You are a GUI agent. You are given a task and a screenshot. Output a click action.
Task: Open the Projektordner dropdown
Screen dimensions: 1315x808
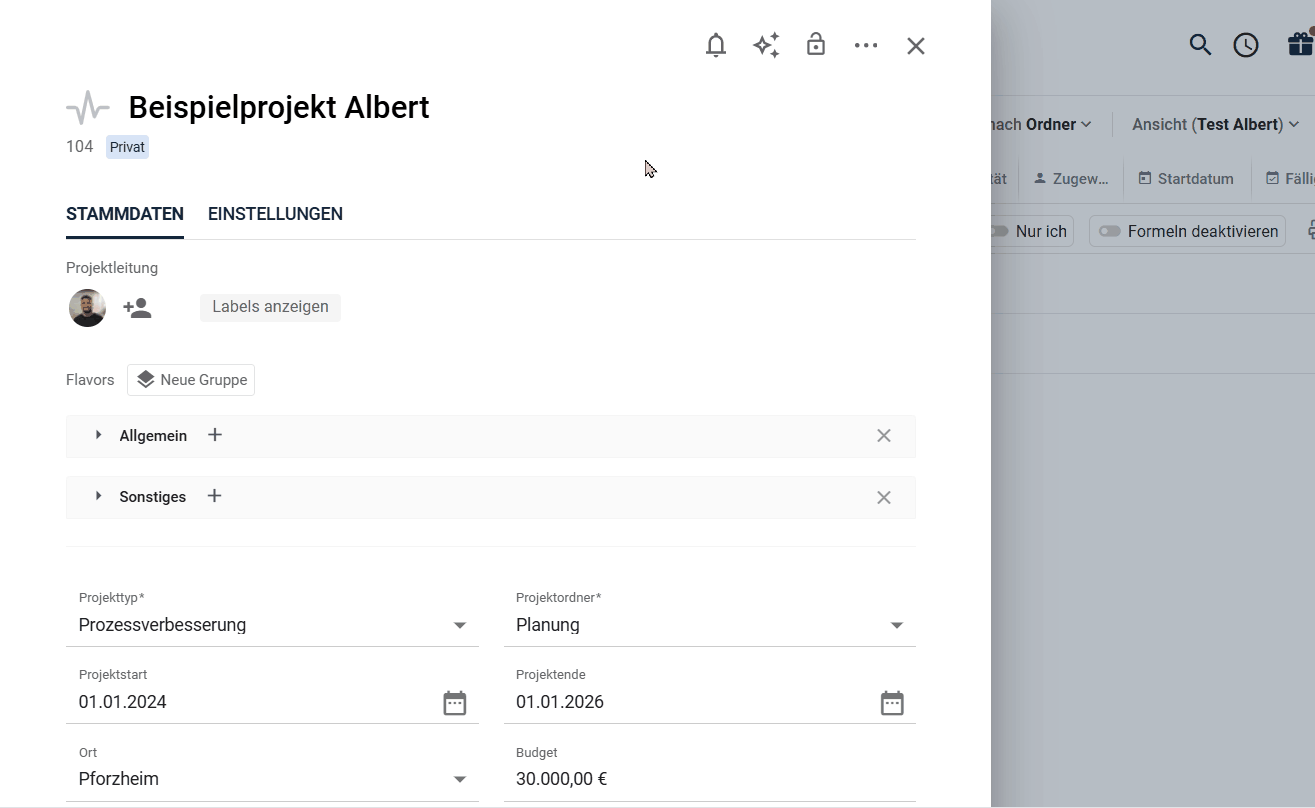897,626
